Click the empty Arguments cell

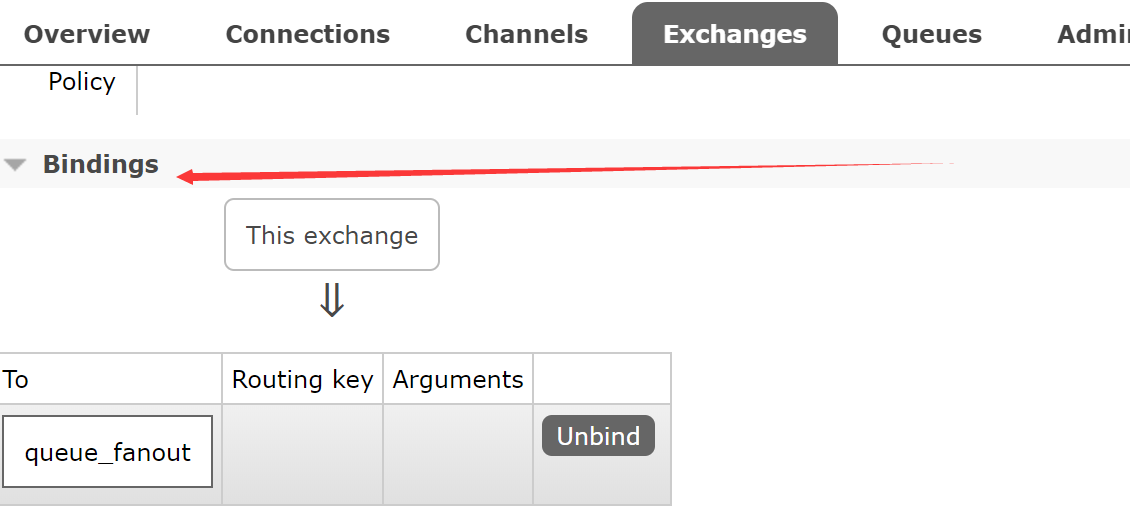[x=458, y=454]
